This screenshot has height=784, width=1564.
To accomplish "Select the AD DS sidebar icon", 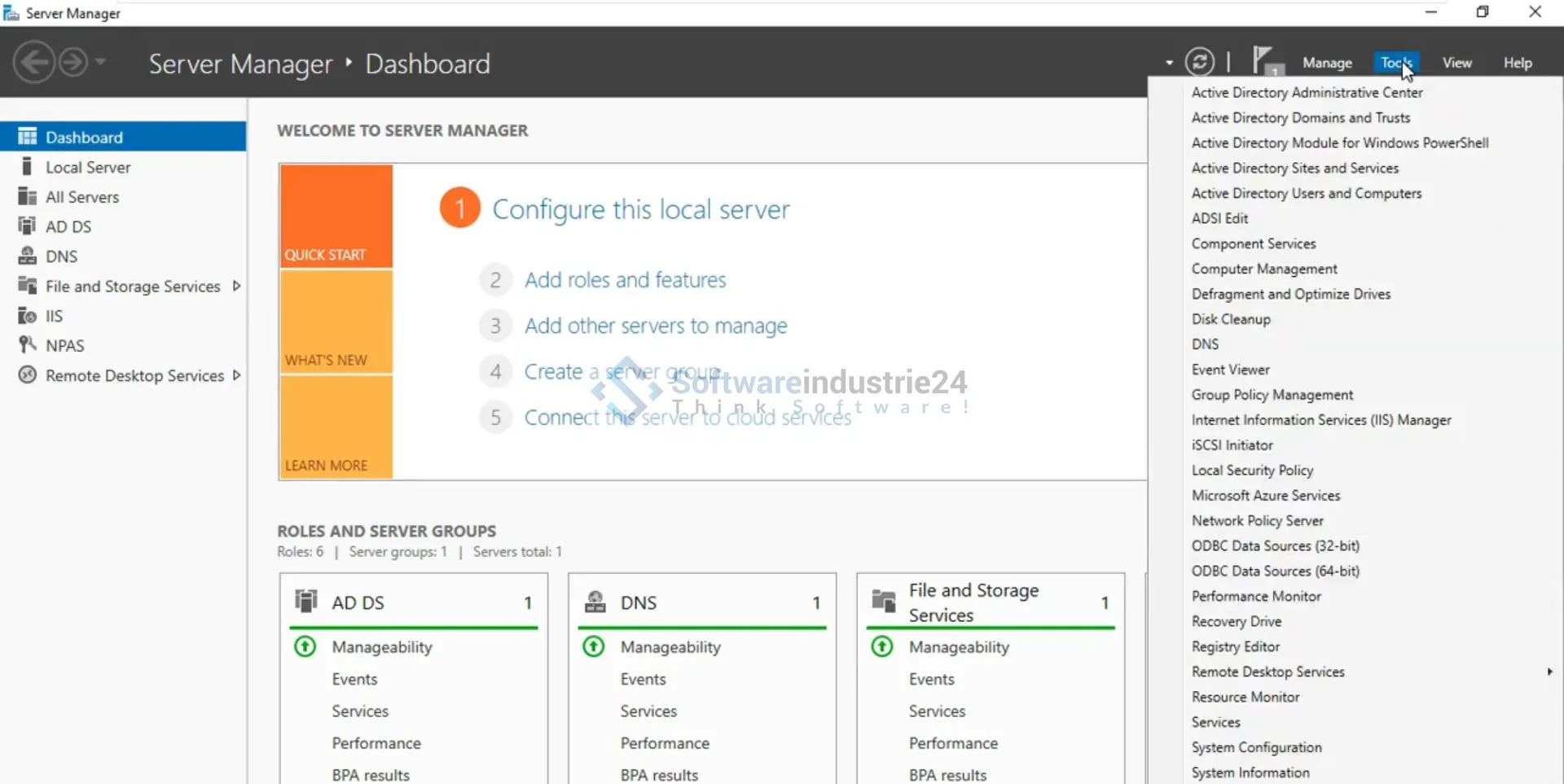I will point(27,226).
